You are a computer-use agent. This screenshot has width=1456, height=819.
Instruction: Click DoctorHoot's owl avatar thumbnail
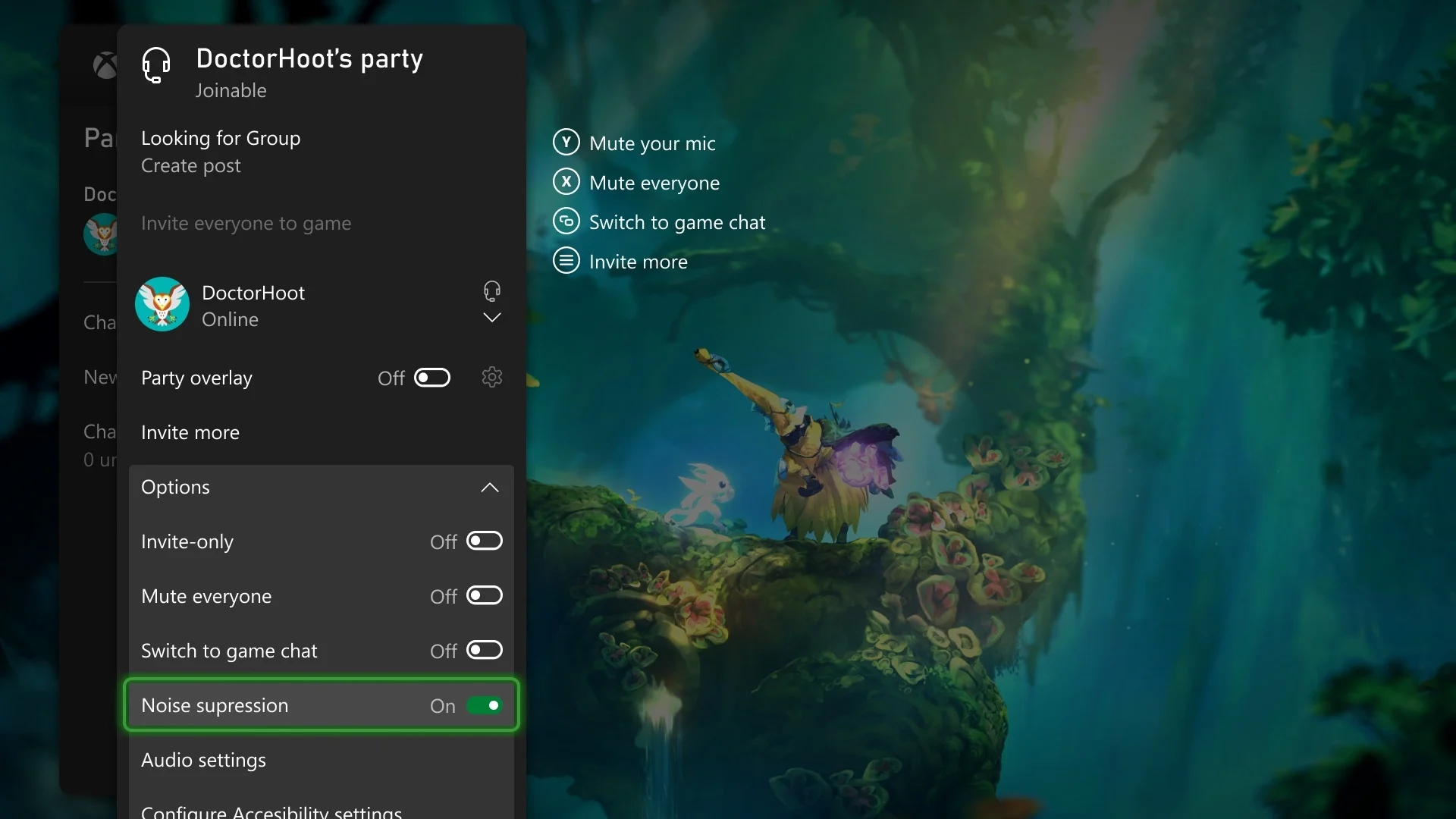[x=162, y=304]
